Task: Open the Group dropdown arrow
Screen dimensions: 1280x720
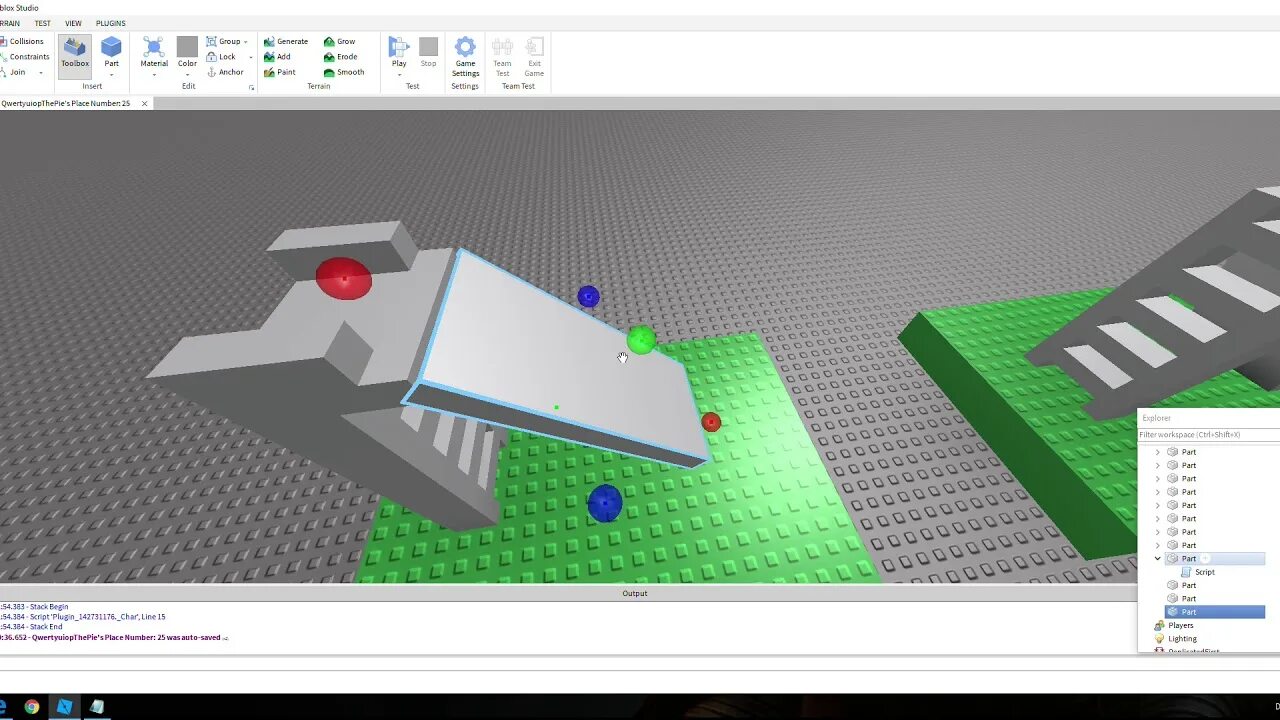Action: [246, 42]
